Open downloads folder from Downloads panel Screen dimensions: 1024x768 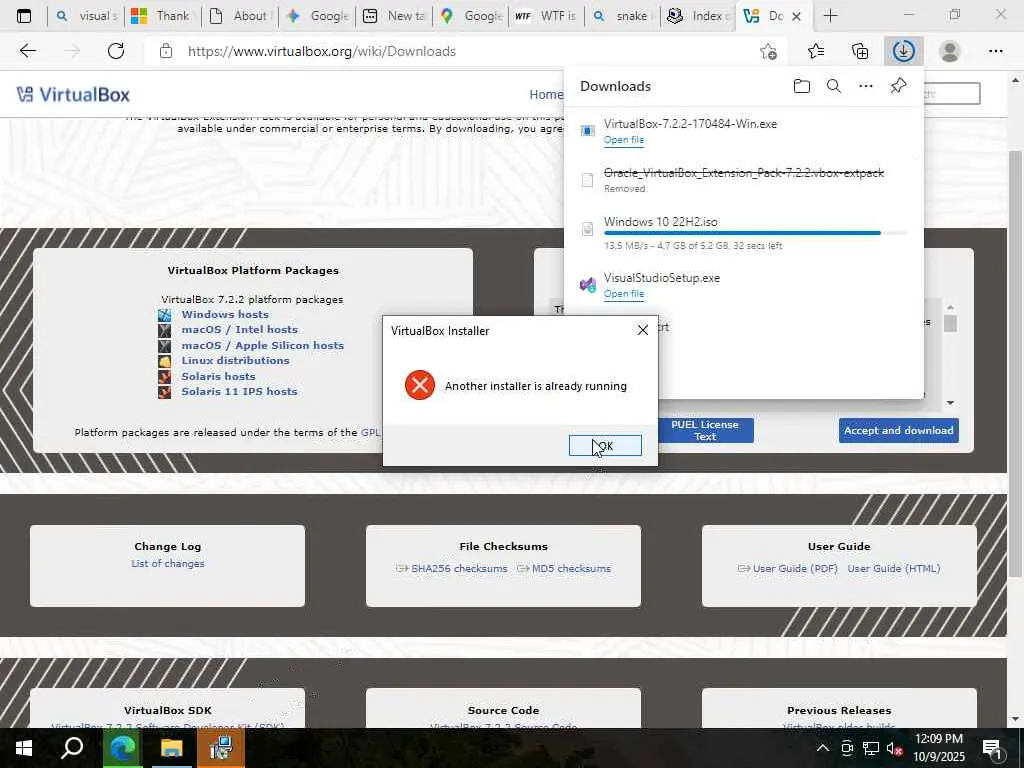pyautogui.click(x=802, y=86)
